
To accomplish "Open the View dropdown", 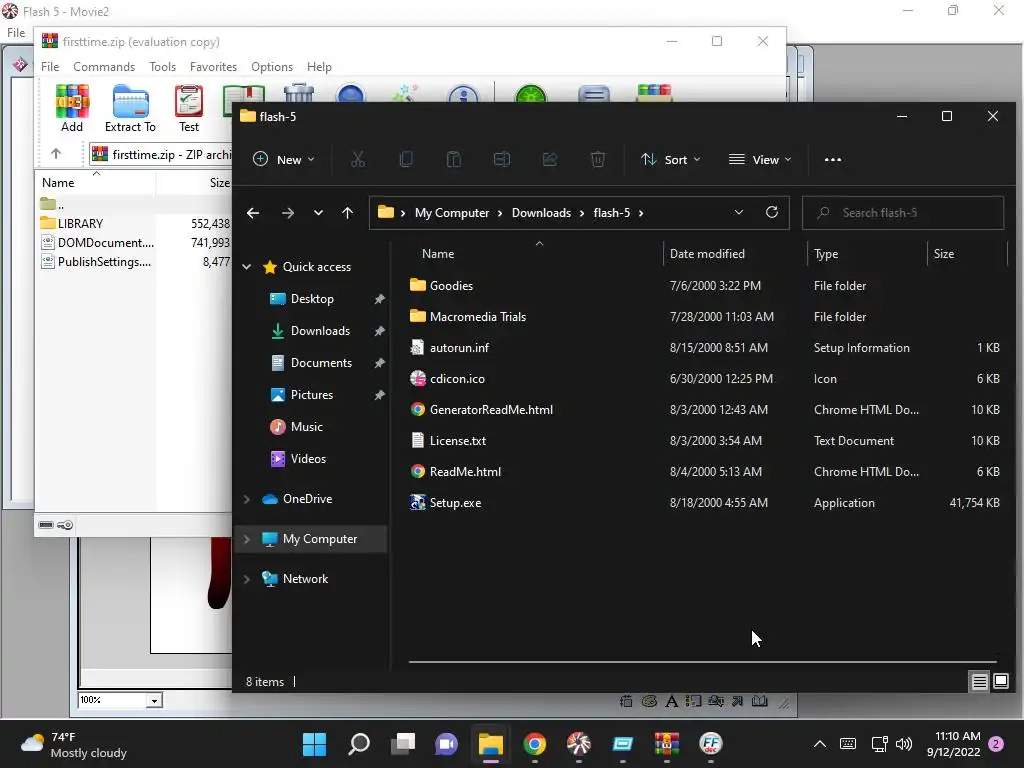I will click(x=760, y=159).
